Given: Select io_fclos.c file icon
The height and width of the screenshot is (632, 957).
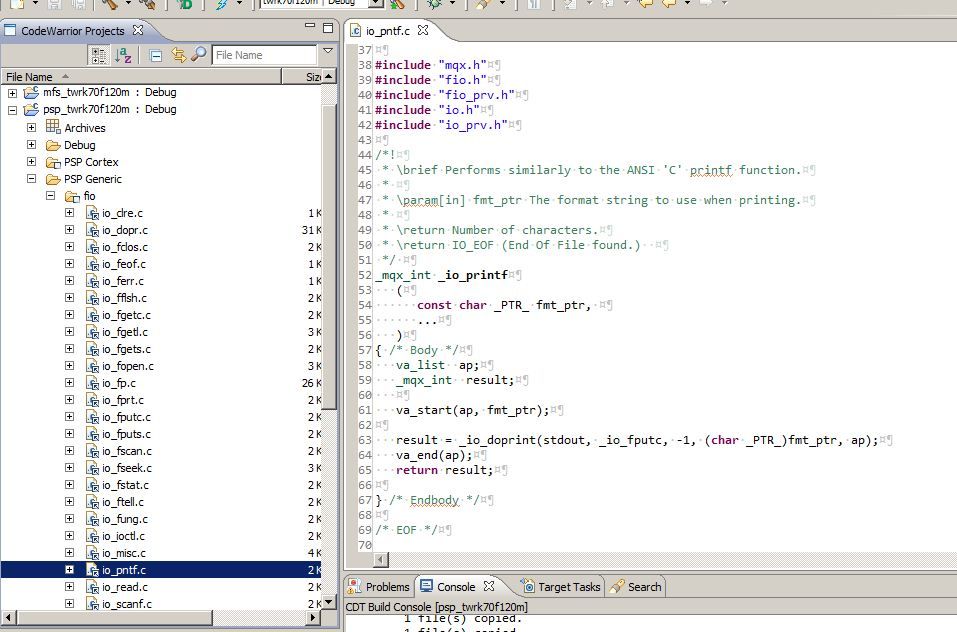Looking at the screenshot, I should (92, 247).
